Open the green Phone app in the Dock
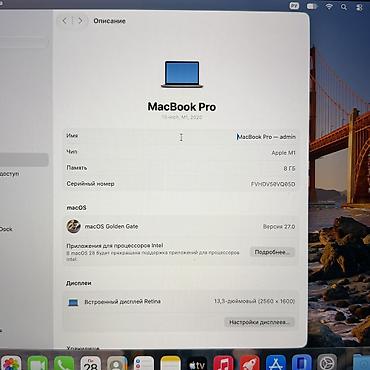 point(64,363)
